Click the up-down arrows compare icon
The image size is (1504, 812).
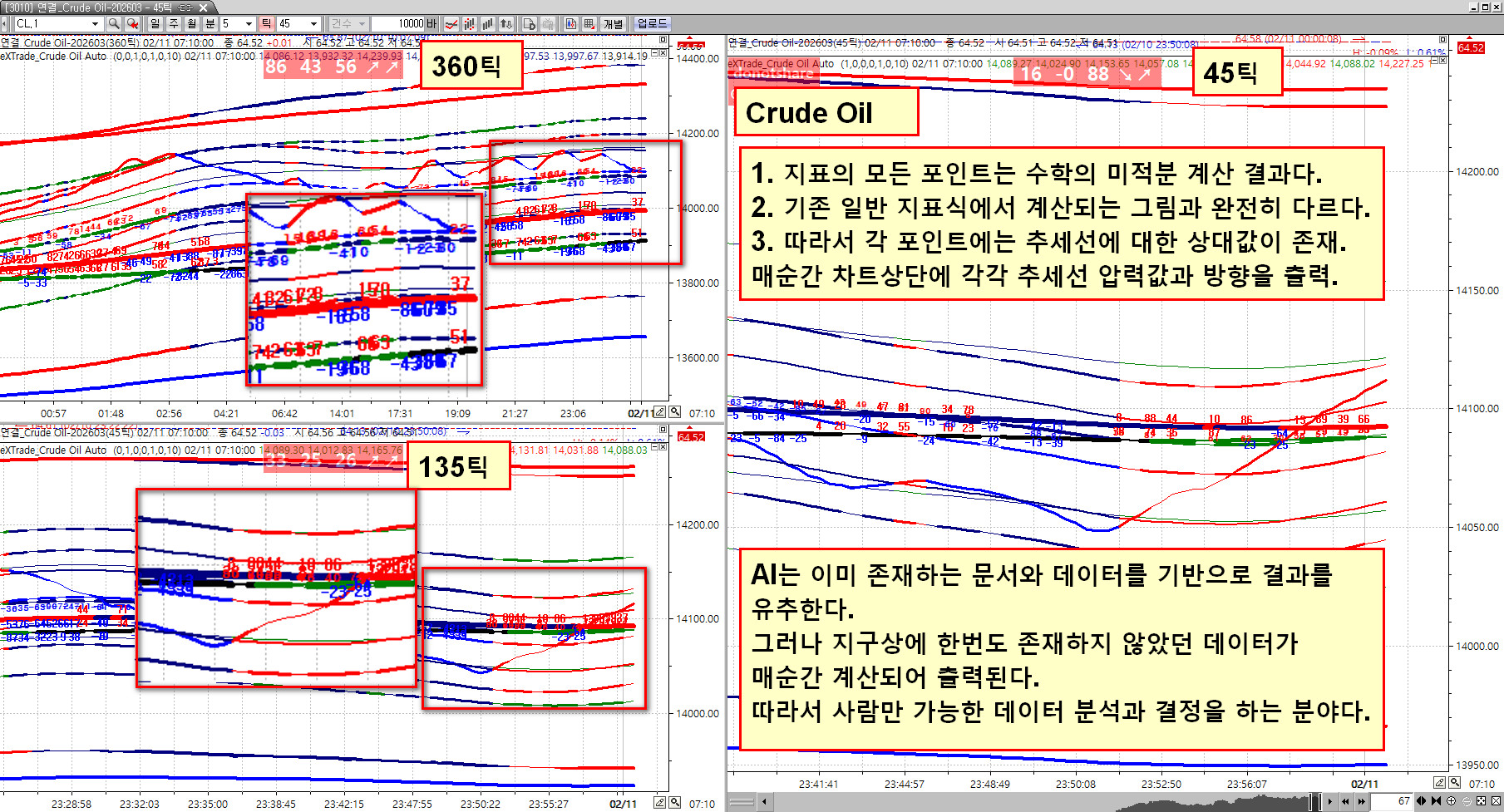(x=505, y=23)
